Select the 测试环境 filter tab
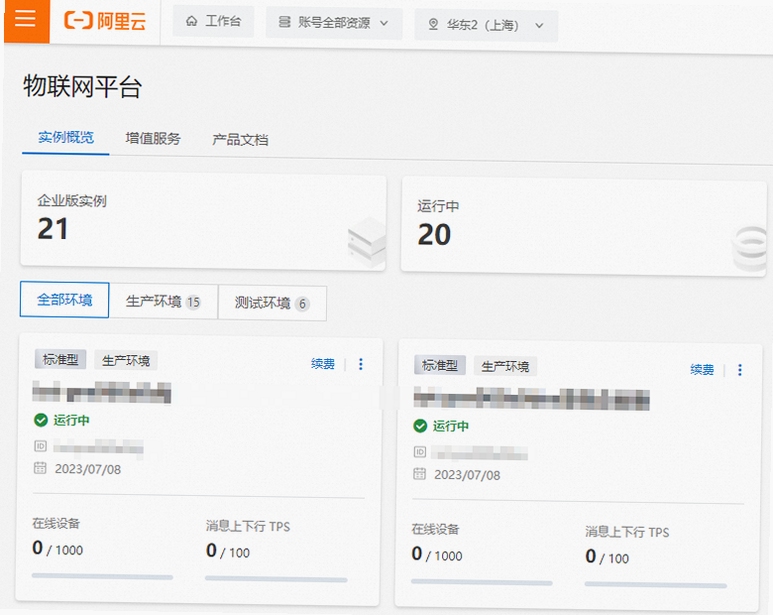The width and height of the screenshot is (773, 615). pyautogui.click(x=272, y=303)
